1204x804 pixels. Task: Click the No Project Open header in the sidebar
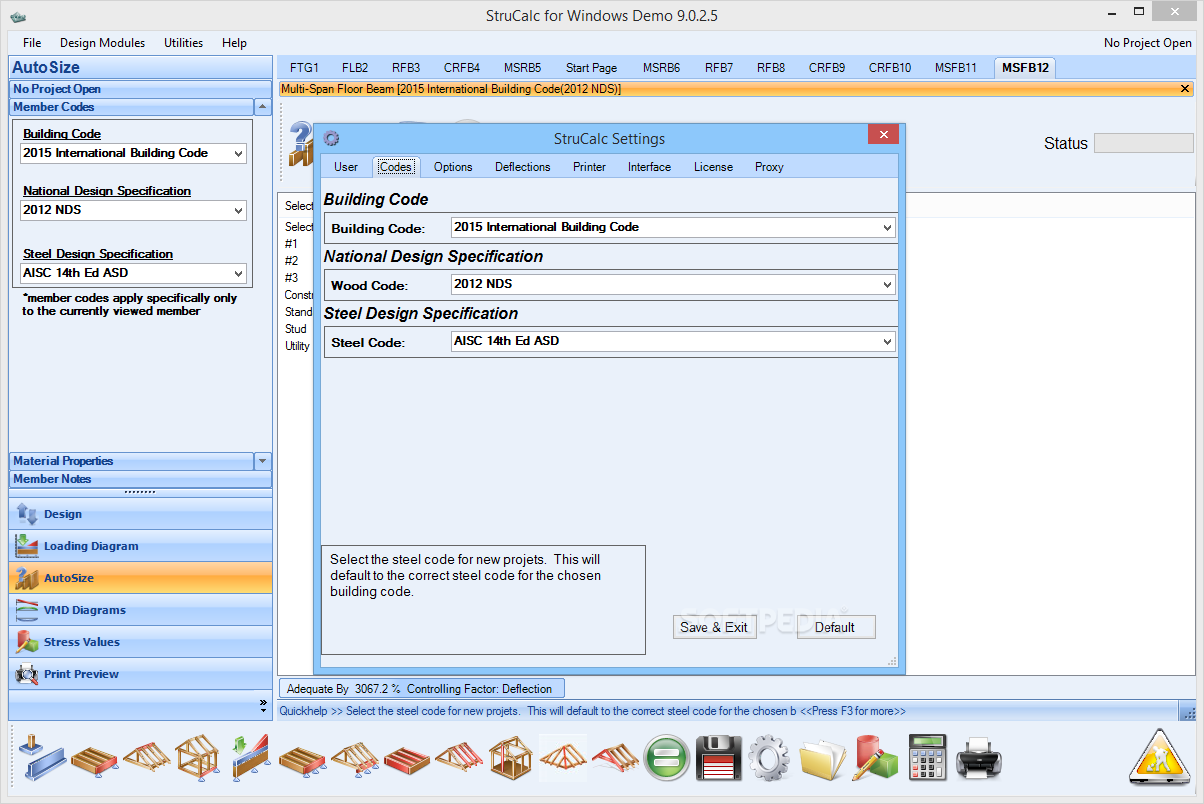click(x=140, y=89)
